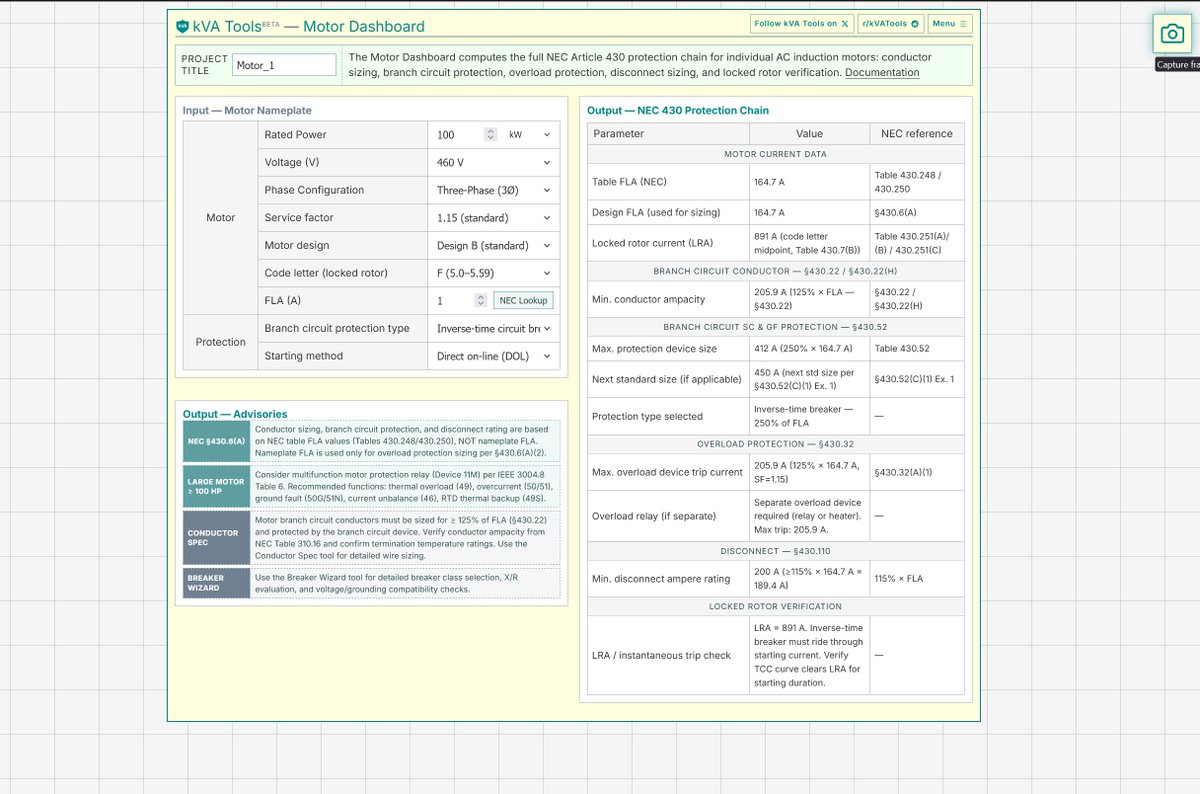Click the 'LARGE MOTOR ≥ 100 HP' advisory label
1200x794 pixels.
coord(217,487)
